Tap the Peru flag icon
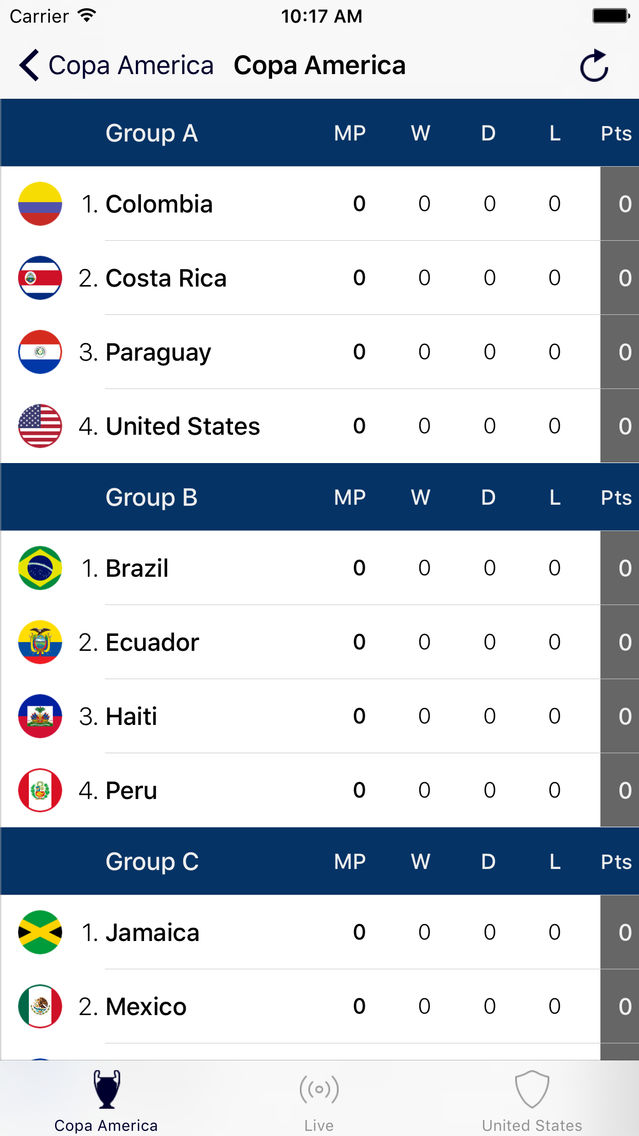This screenshot has height=1136, width=639. 40,790
